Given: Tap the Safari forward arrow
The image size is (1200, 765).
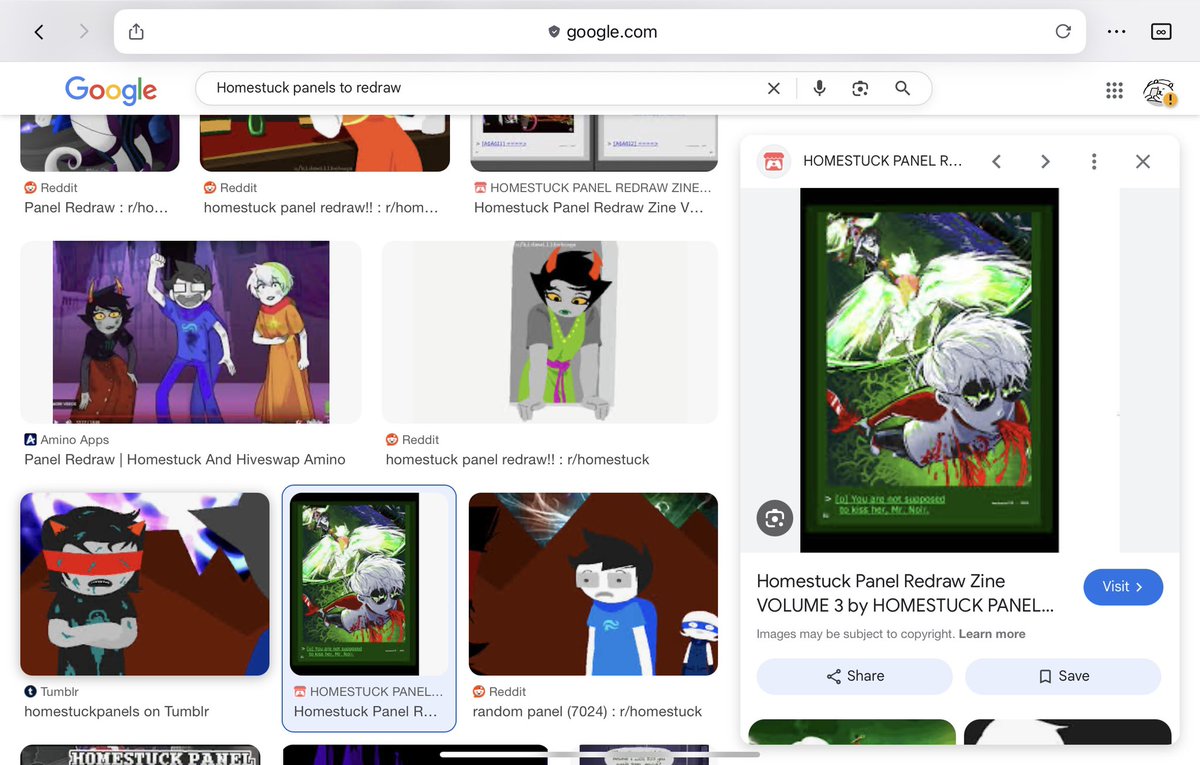Looking at the screenshot, I should pyautogui.click(x=84, y=32).
